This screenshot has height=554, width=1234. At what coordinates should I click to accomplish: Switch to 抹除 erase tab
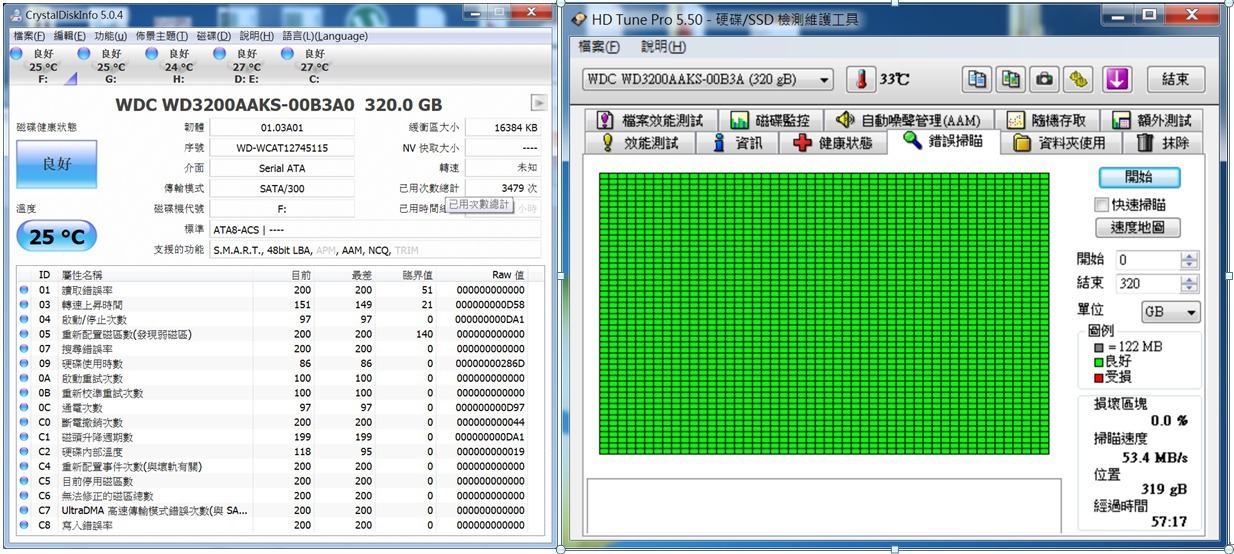coord(1164,143)
